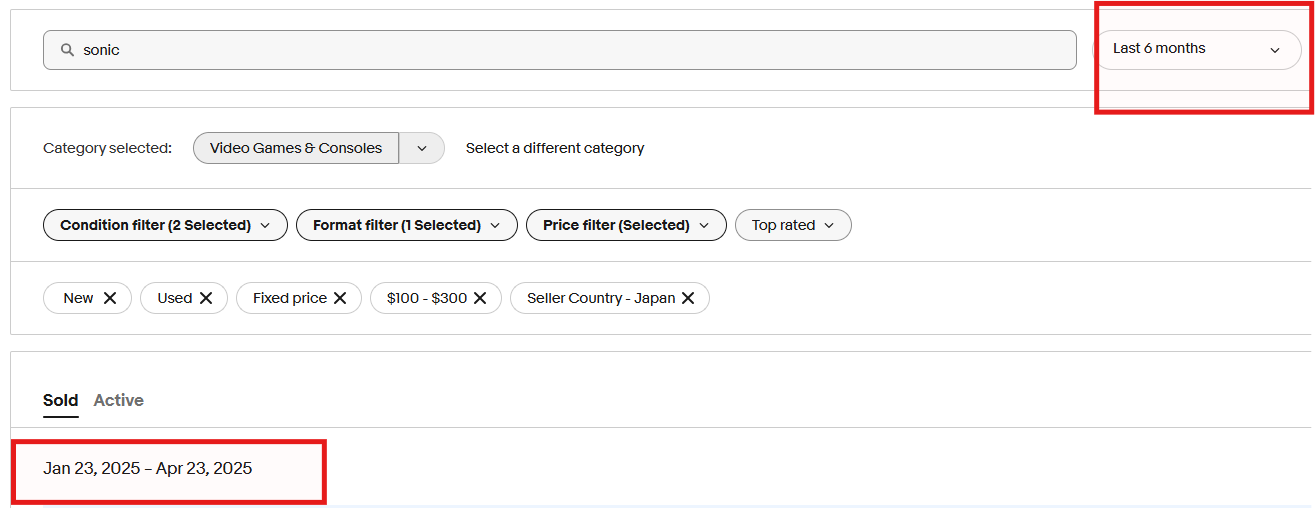
Task: Open the Top rated dropdown
Action: tap(793, 225)
